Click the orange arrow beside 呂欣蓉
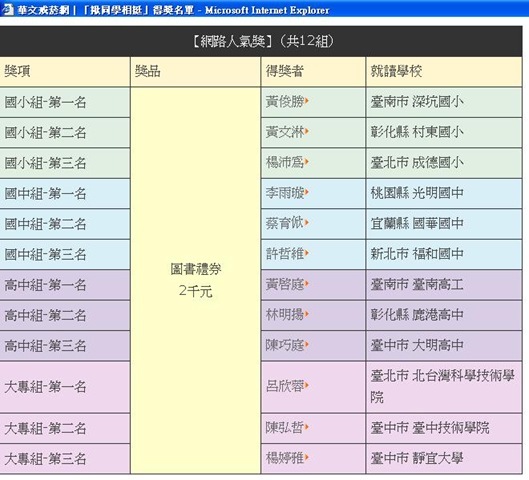 (x=307, y=386)
